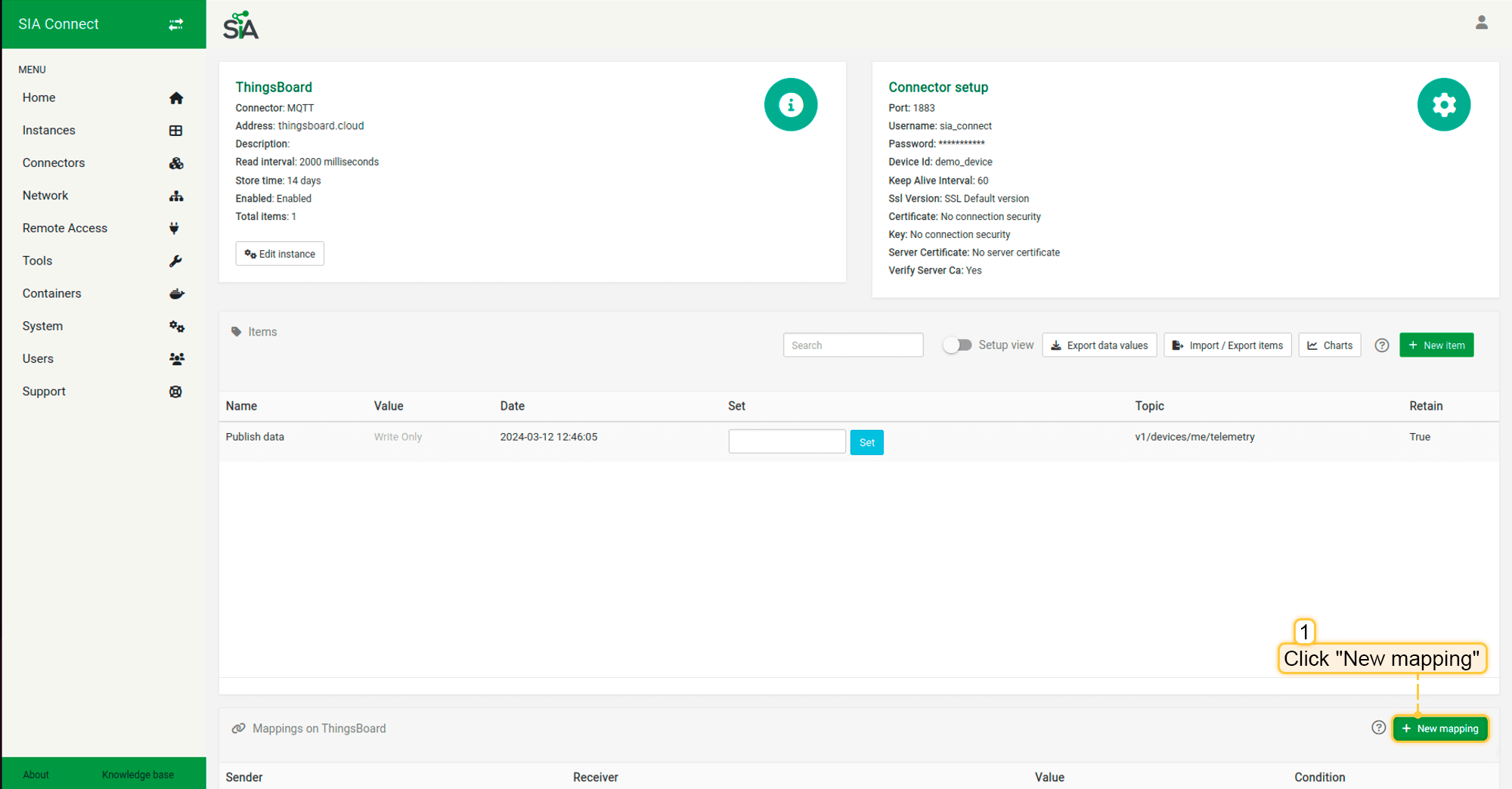Screen dimensions: 1512x789
Task: Open Import / Export items
Action: point(1227,345)
